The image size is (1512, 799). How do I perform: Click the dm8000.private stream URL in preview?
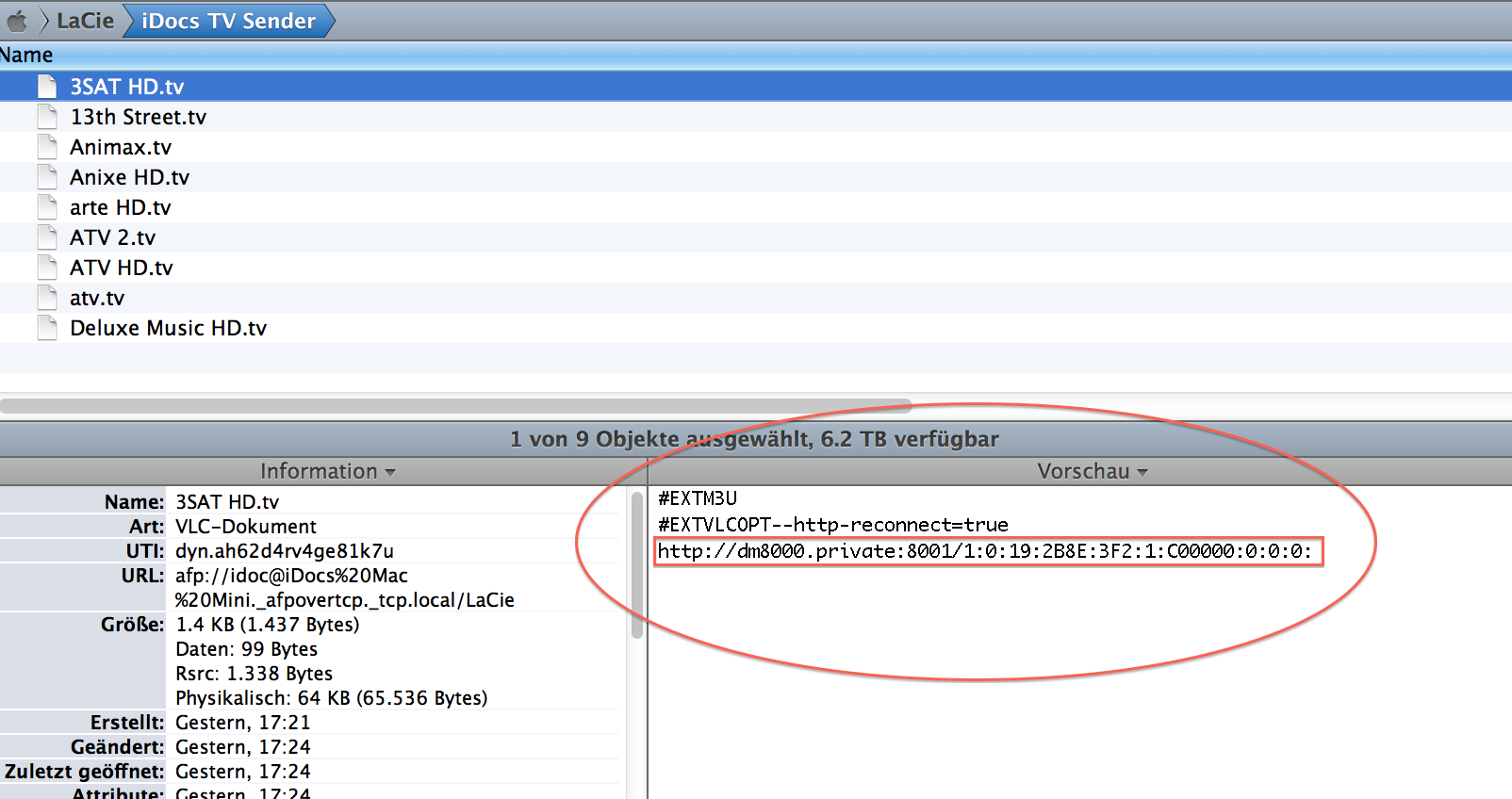click(x=984, y=551)
